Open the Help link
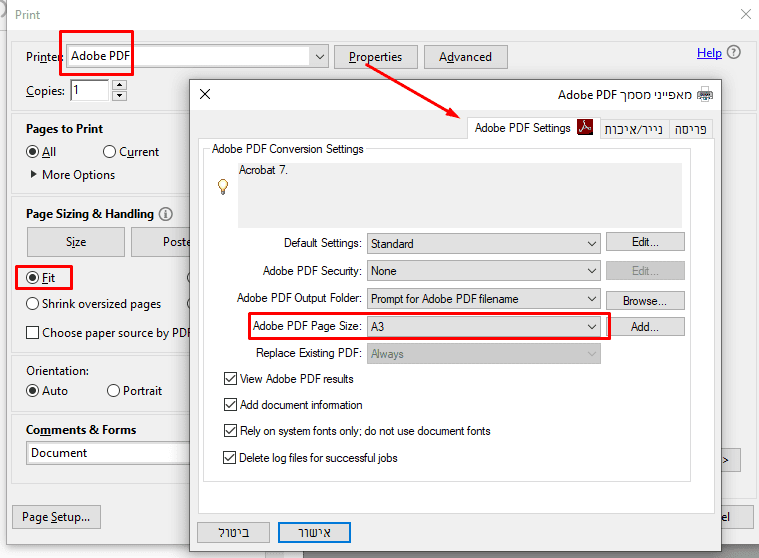 pyautogui.click(x=709, y=53)
